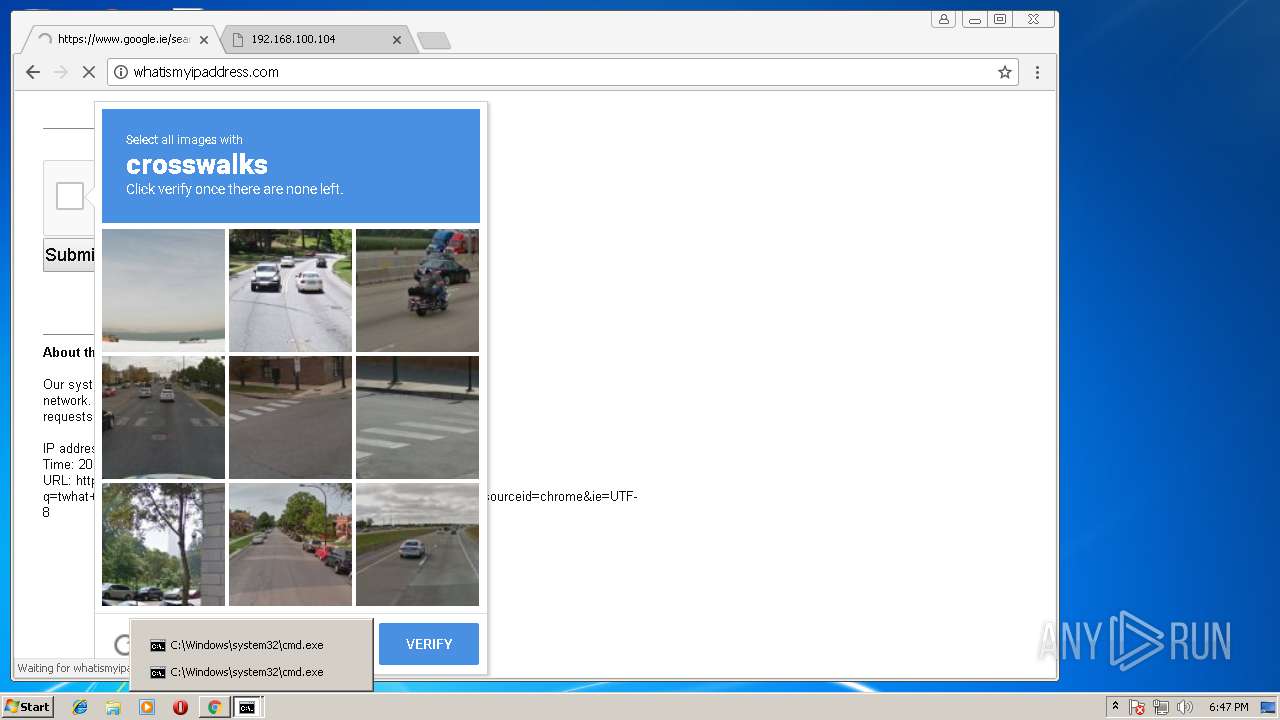This screenshot has width=1280, height=720.
Task: Click the 6:47 PM clock
Action: tap(1228, 707)
